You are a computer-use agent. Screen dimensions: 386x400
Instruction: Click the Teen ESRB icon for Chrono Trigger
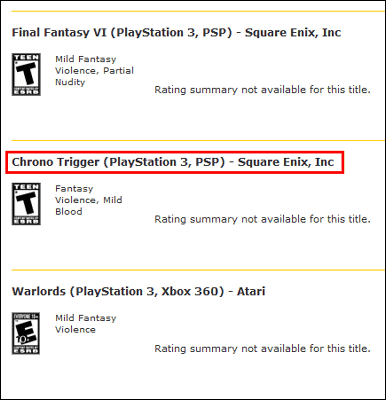(x=26, y=204)
